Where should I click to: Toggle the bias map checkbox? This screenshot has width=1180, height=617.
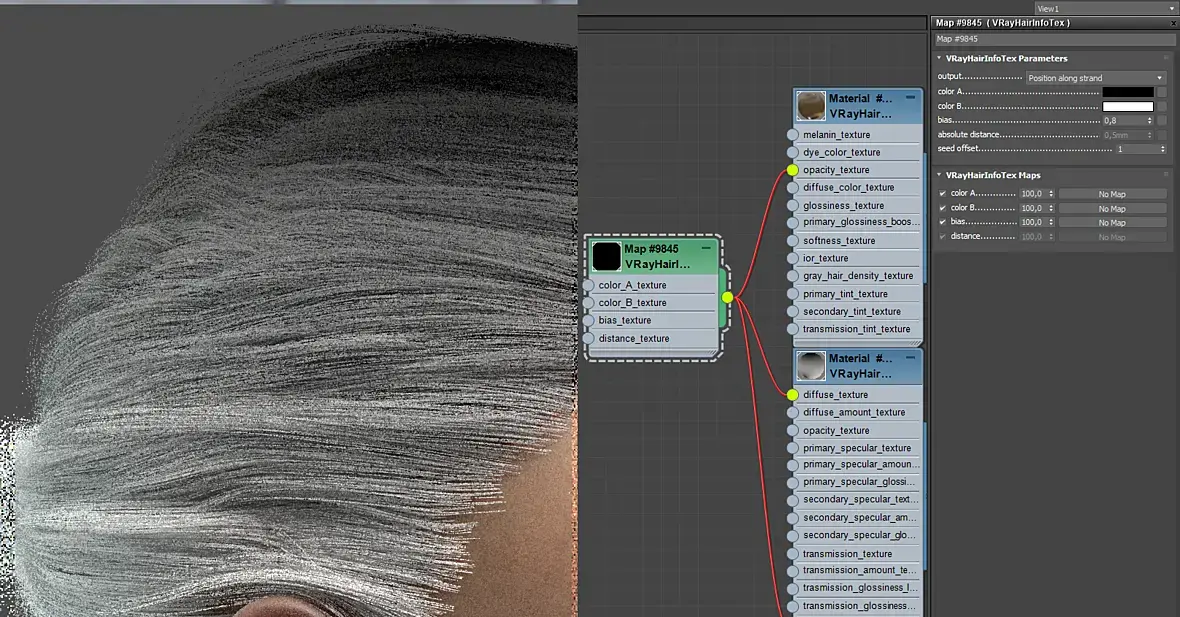click(x=942, y=222)
